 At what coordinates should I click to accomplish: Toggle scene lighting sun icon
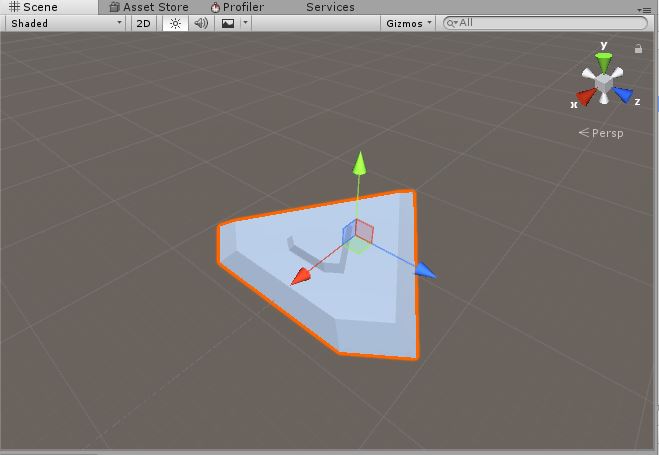[x=175, y=23]
